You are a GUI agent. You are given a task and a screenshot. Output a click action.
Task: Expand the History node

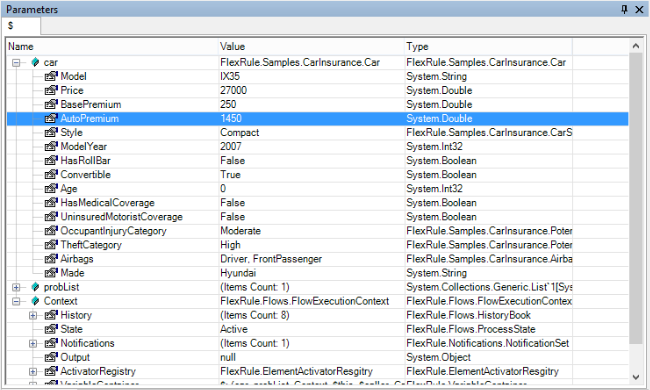click(x=33, y=316)
